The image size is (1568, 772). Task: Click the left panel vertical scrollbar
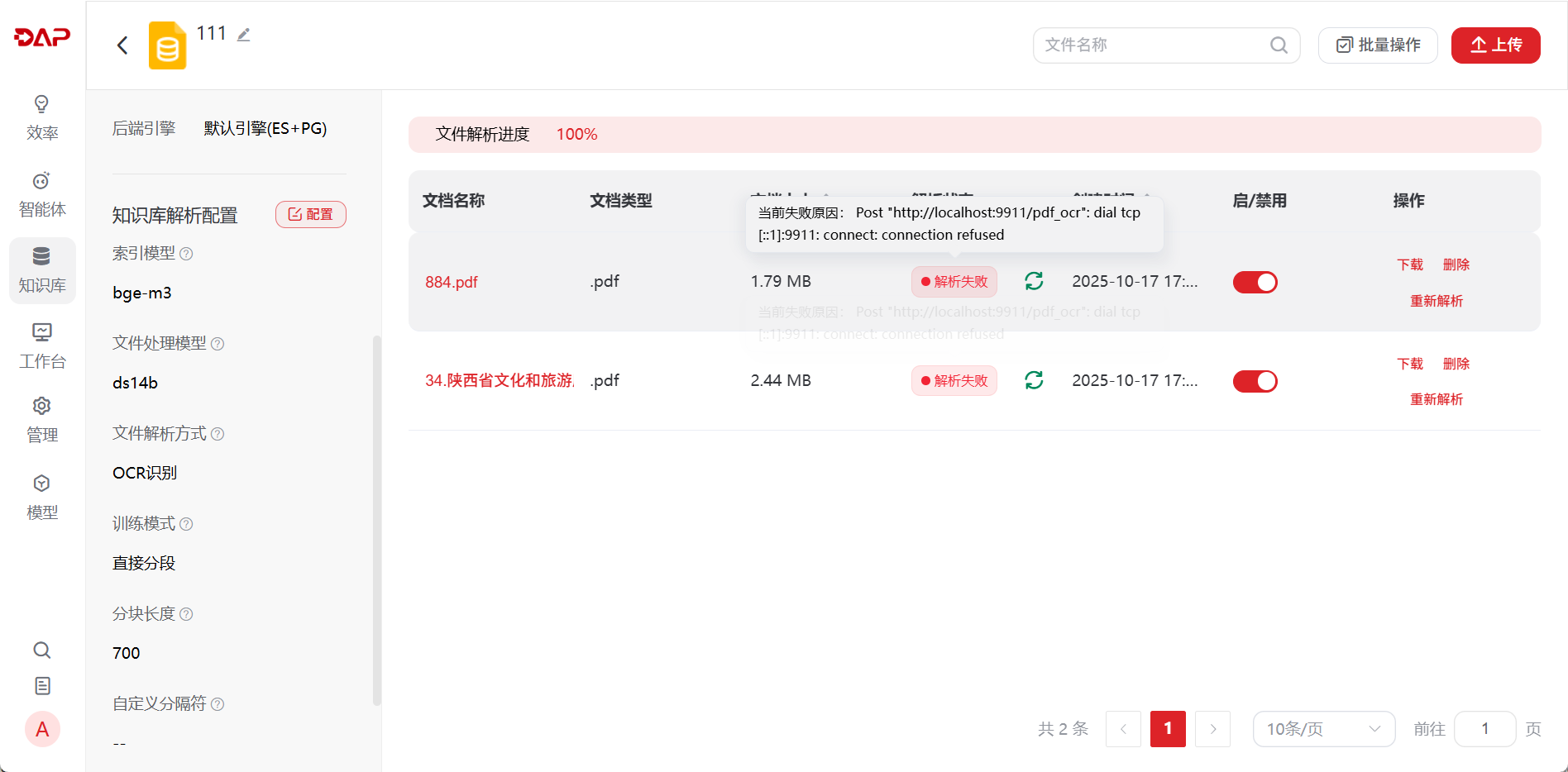coord(377,521)
